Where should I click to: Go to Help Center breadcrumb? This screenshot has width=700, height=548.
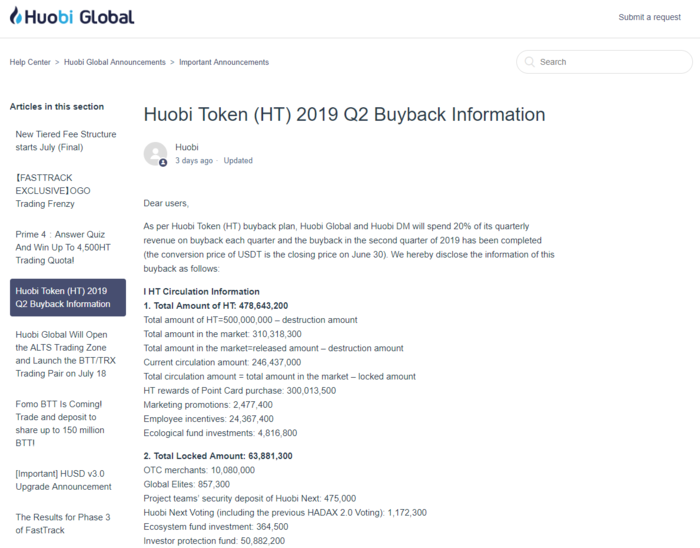point(30,62)
